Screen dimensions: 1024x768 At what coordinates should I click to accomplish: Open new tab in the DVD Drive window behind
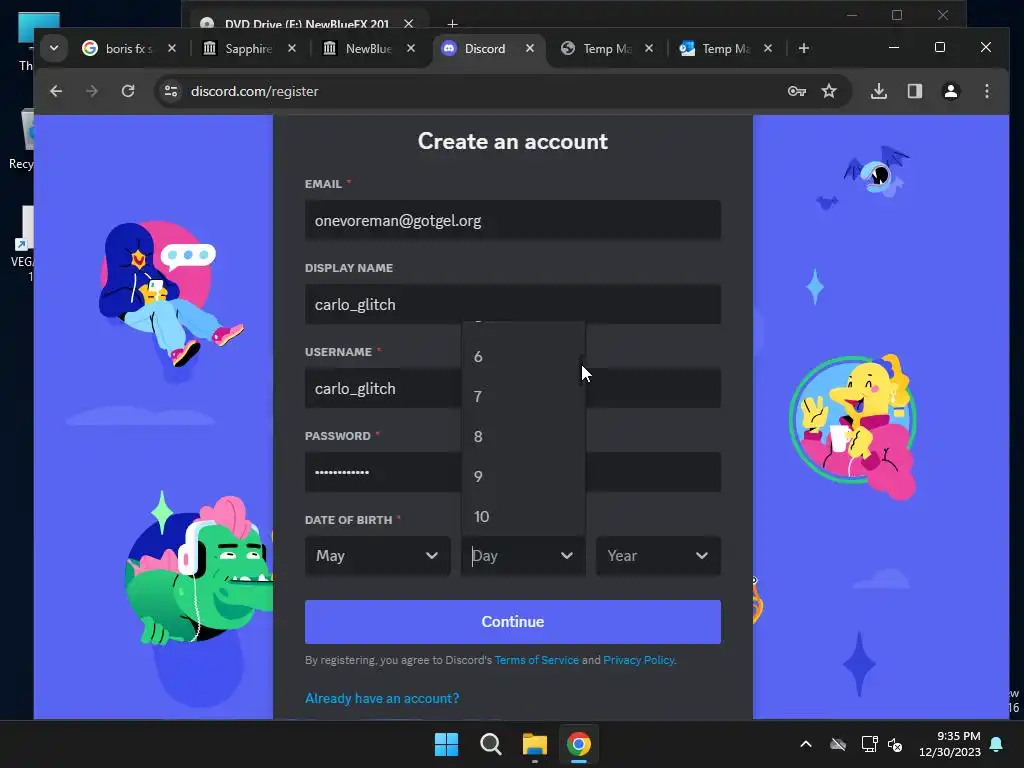point(452,24)
